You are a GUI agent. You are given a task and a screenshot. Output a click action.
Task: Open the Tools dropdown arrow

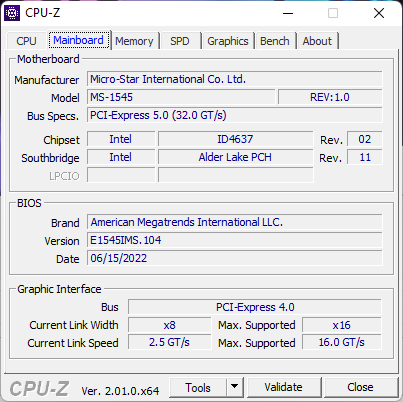click(235, 387)
